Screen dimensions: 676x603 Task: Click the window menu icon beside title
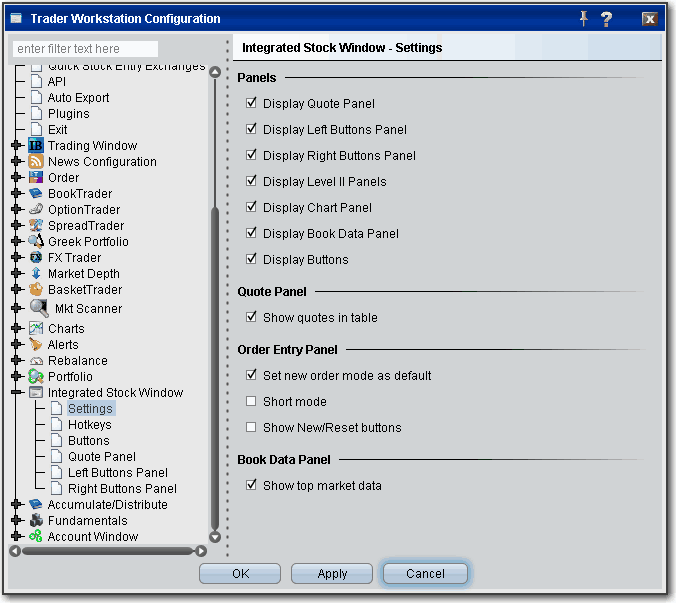tap(16, 18)
